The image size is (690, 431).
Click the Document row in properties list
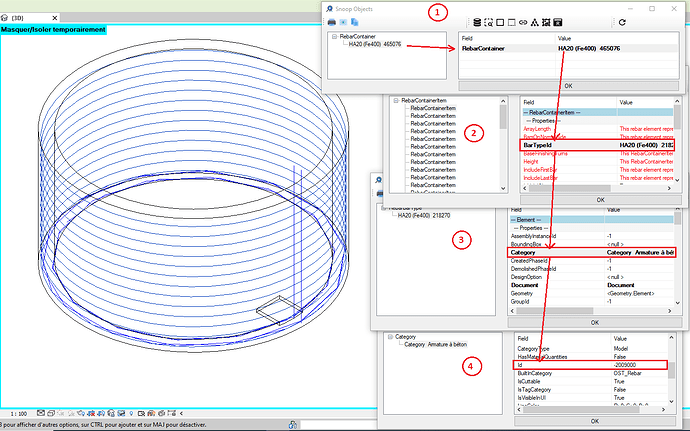click(591, 285)
